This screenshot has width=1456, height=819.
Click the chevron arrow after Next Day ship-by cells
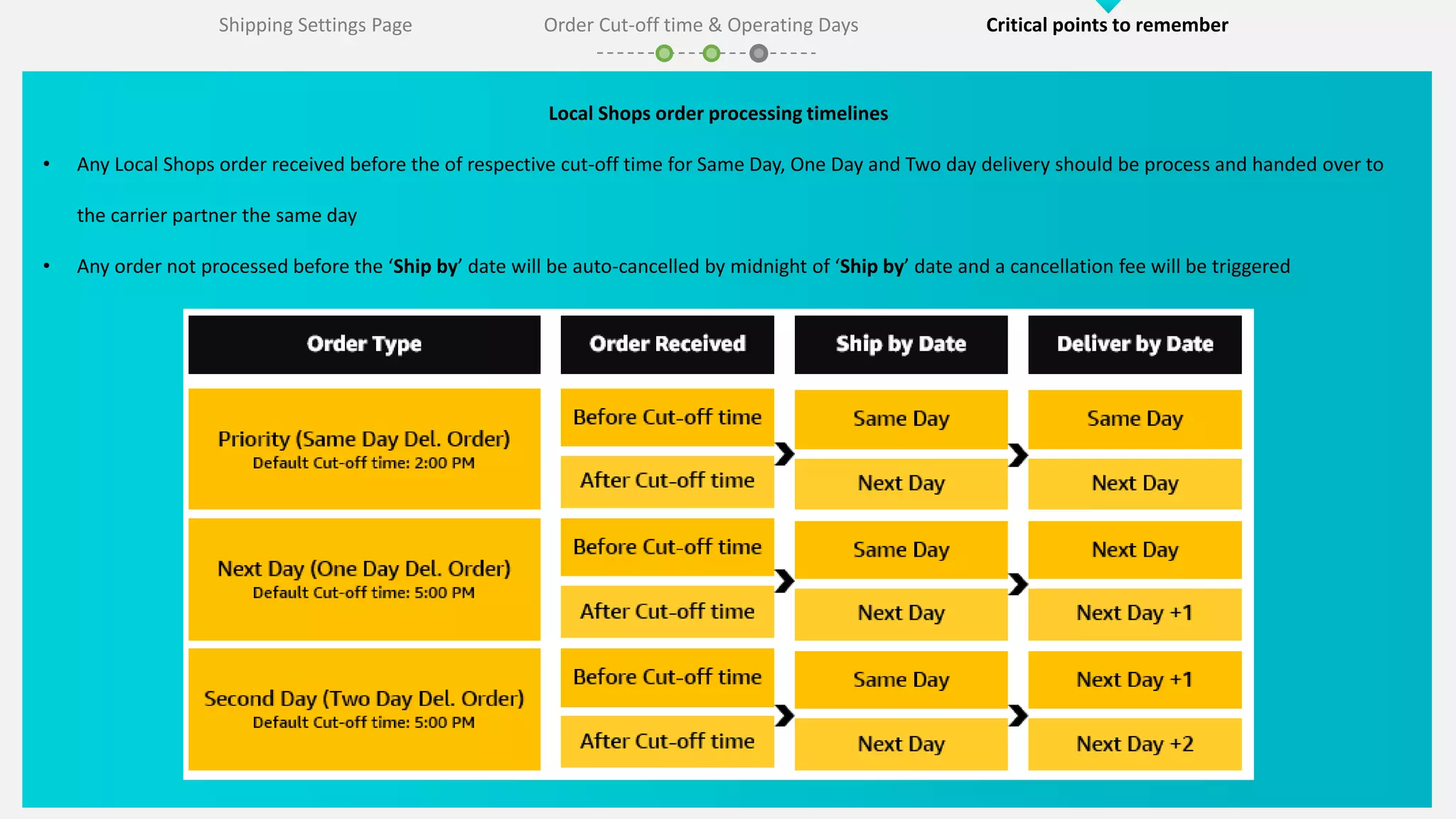click(x=1018, y=584)
